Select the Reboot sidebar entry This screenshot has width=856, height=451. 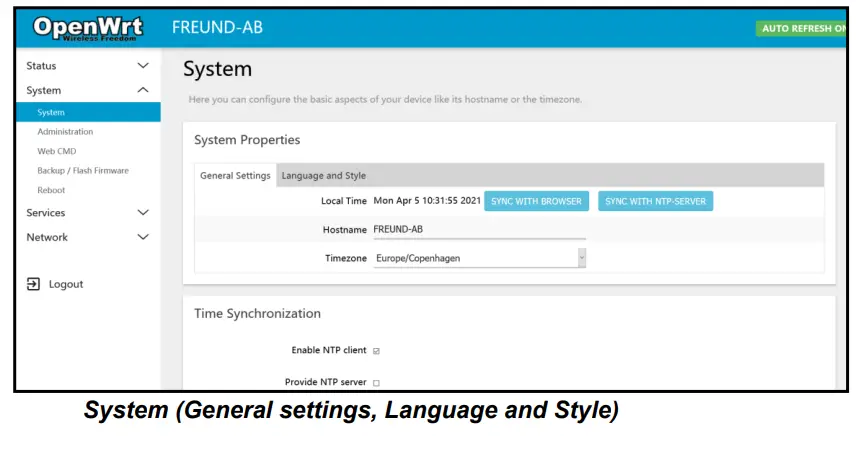click(51, 190)
